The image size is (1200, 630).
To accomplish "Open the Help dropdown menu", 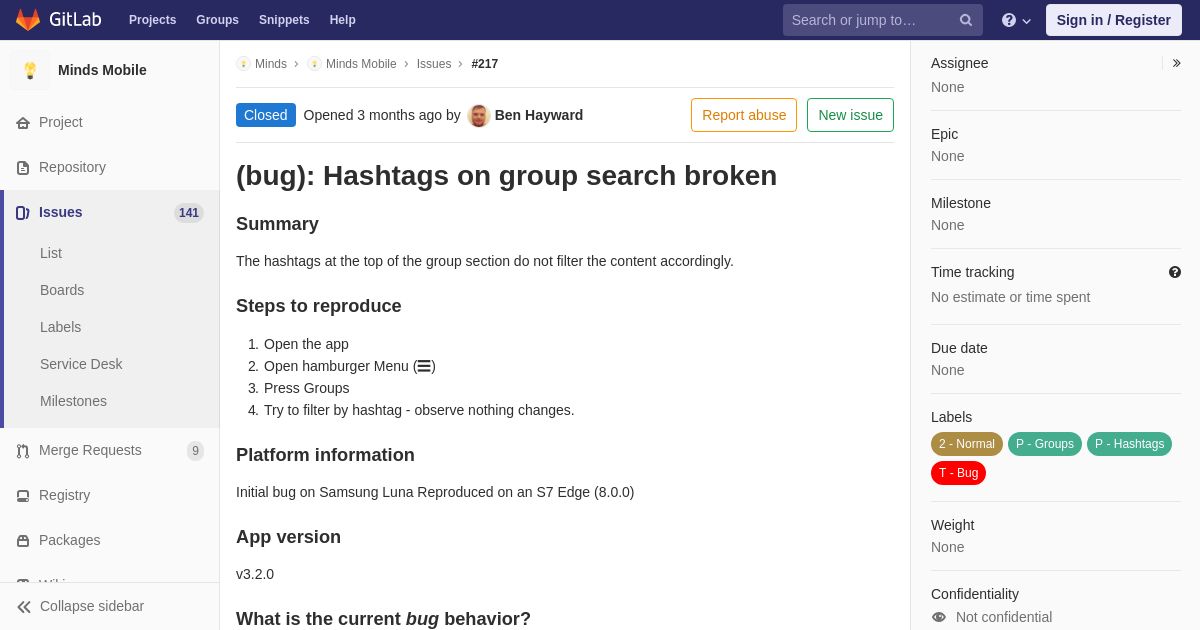I will pos(1015,20).
